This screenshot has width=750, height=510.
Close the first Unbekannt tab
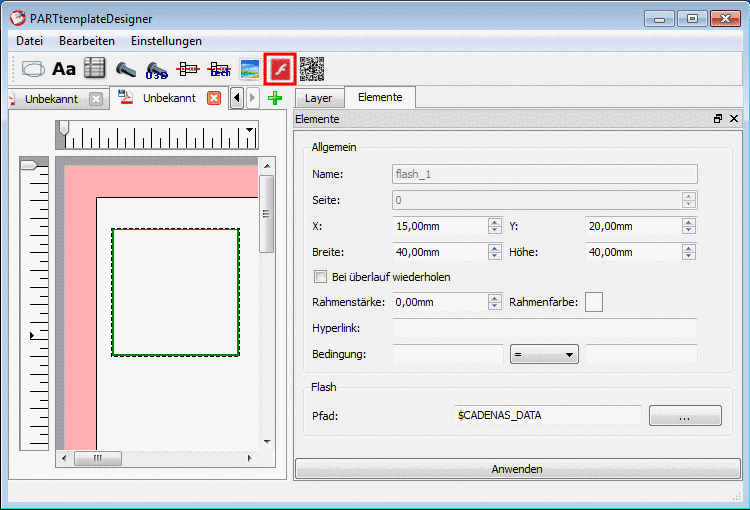96,99
